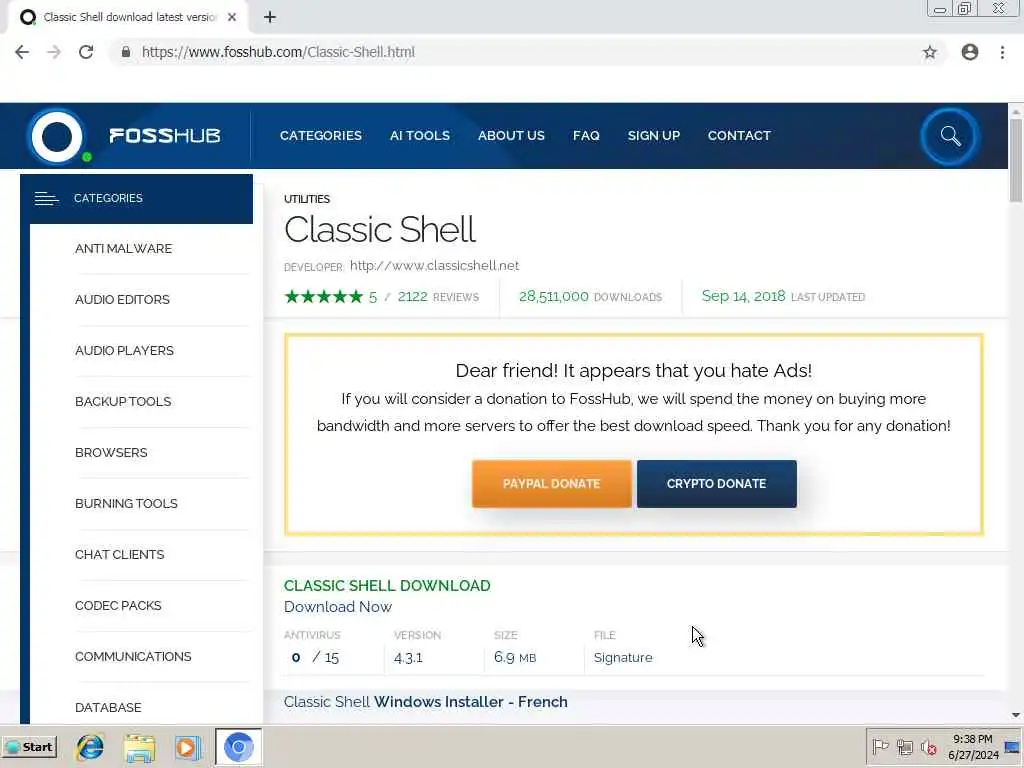Go to ABOUT US page

511,136
